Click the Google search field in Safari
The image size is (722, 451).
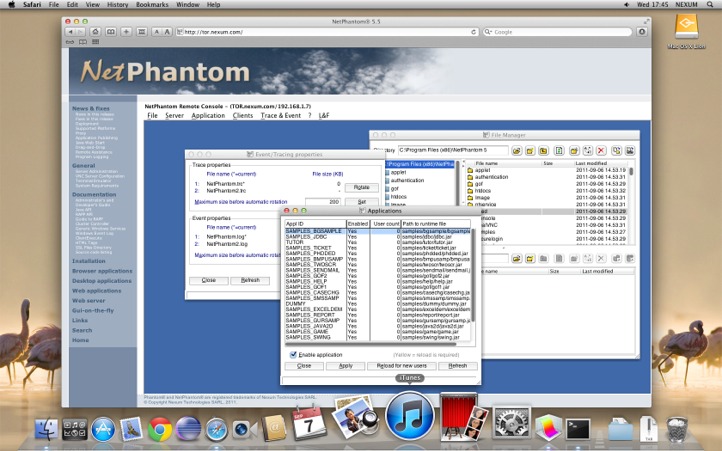[557, 32]
